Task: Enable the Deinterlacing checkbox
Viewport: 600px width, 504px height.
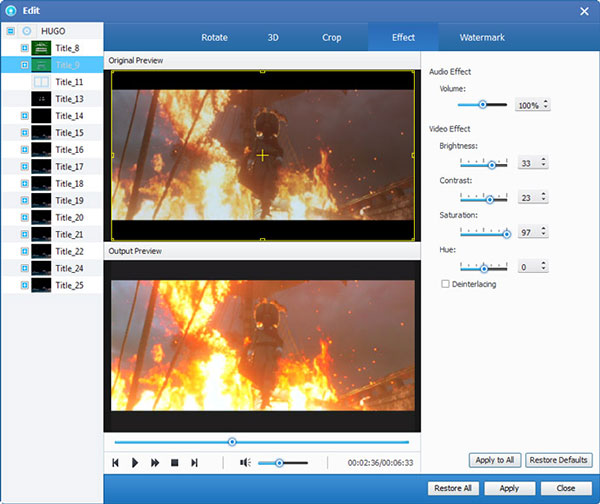Action: (x=446, y=285)
